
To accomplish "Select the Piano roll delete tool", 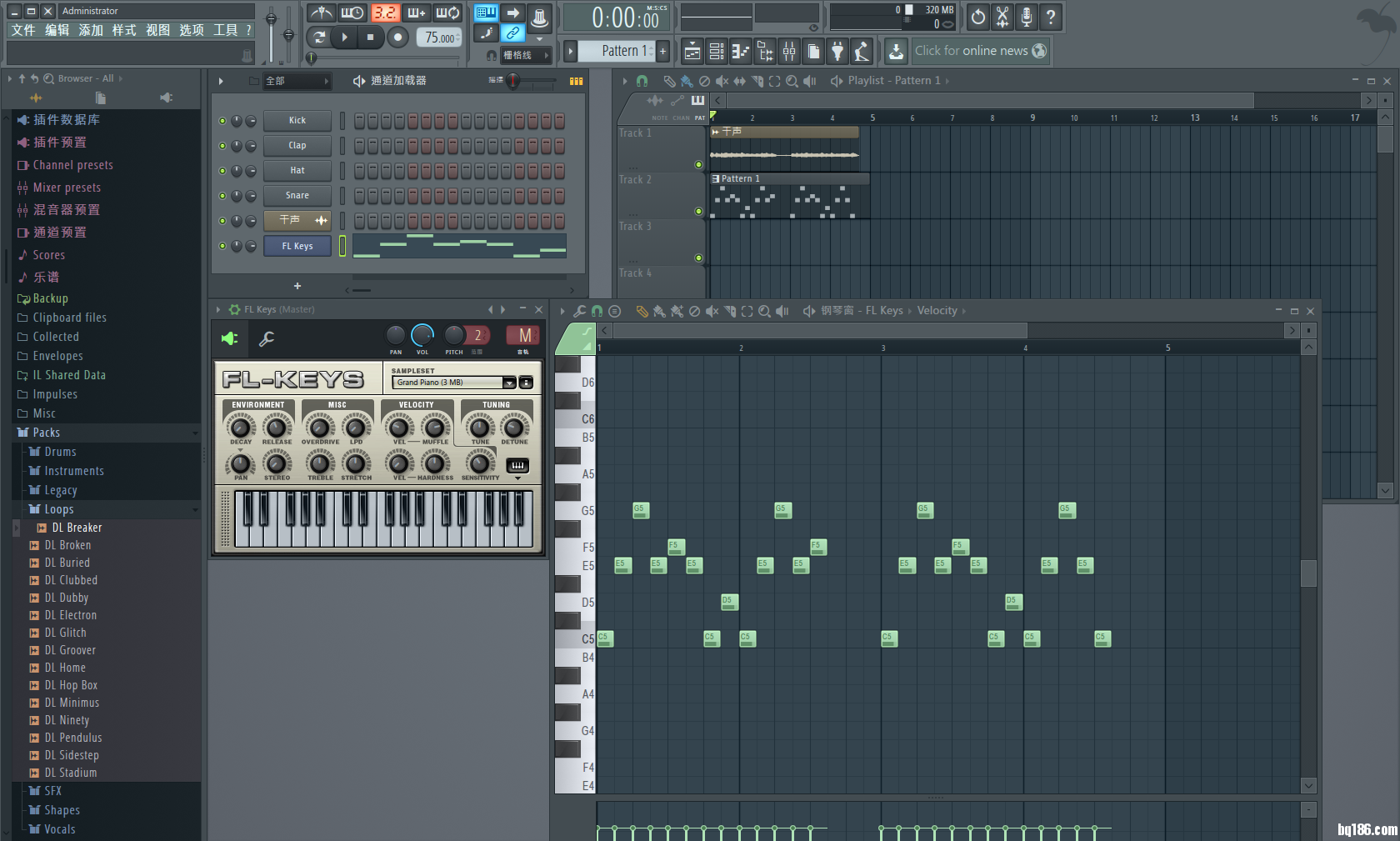I will (694, 311).
